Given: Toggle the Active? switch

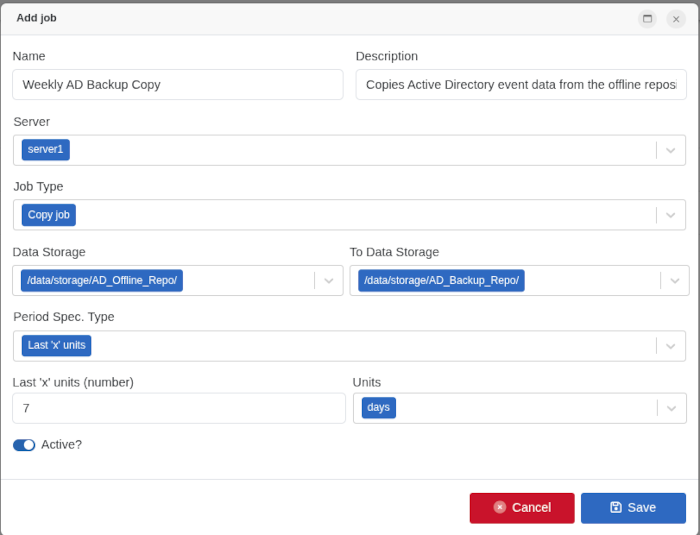Looking at the screenshot, I should click(24, 445).
